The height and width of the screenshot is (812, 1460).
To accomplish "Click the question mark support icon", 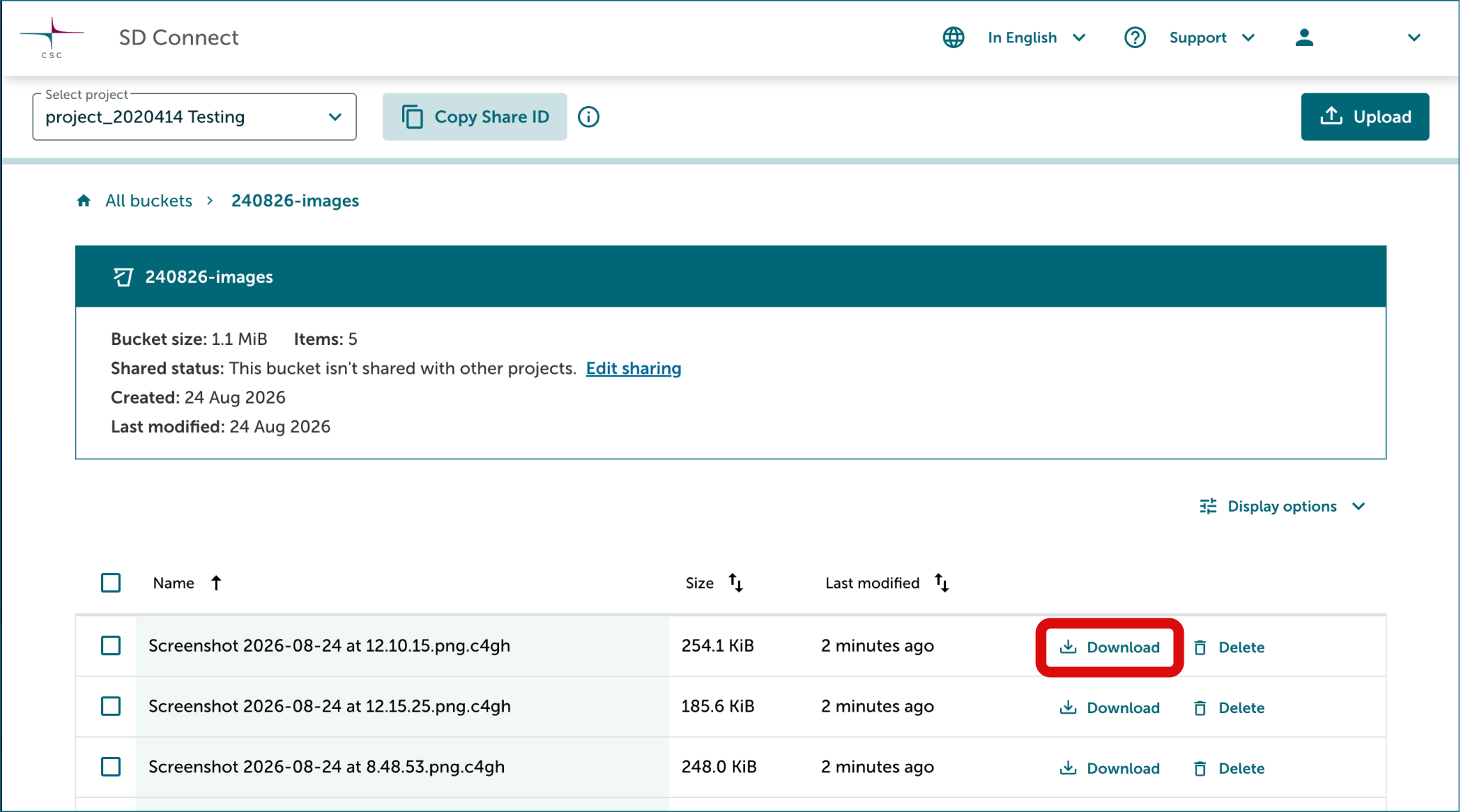I will [x=1135, y=37].
